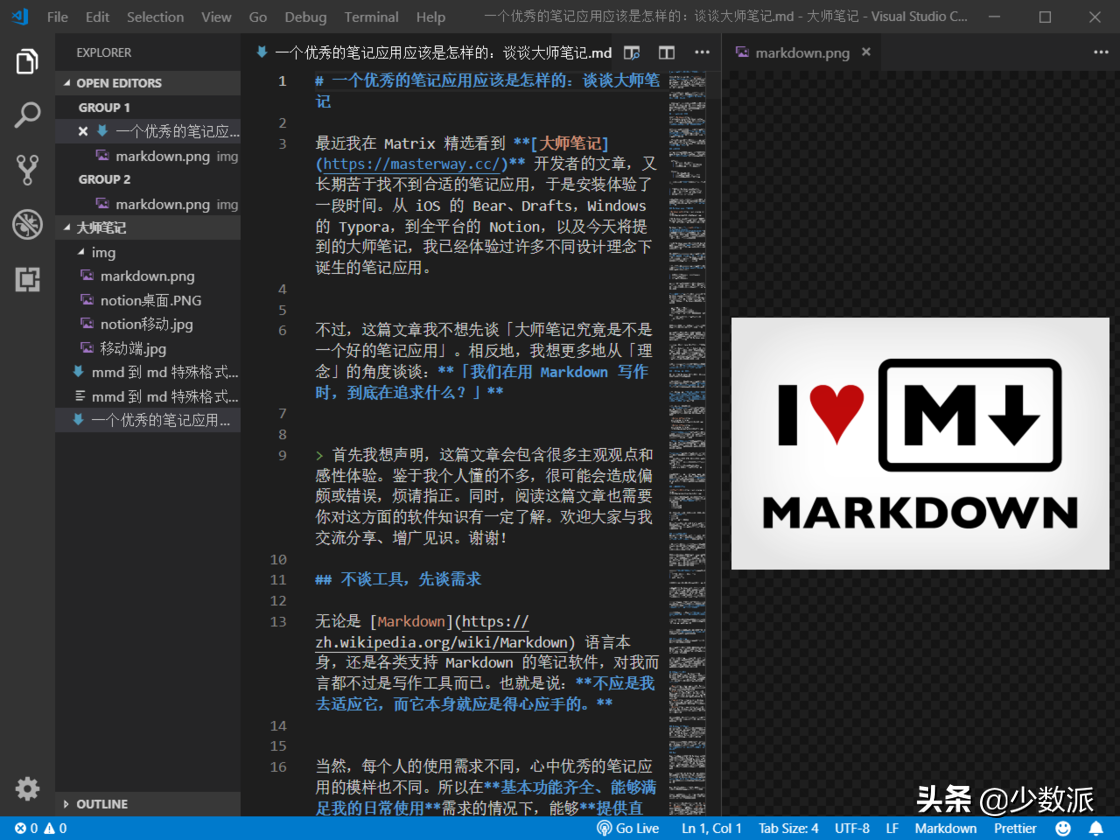This screenshot has width=1120, height=840.
Task: Open the Help menu
Action: [x=431, y=17]
